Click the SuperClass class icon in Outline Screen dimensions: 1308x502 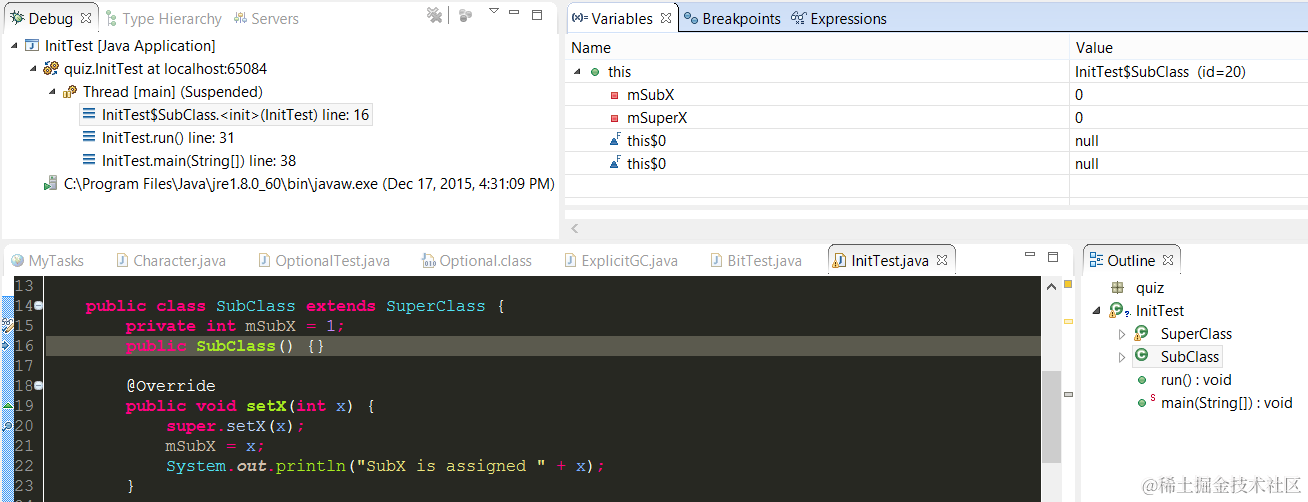[x=1141, y=334]
